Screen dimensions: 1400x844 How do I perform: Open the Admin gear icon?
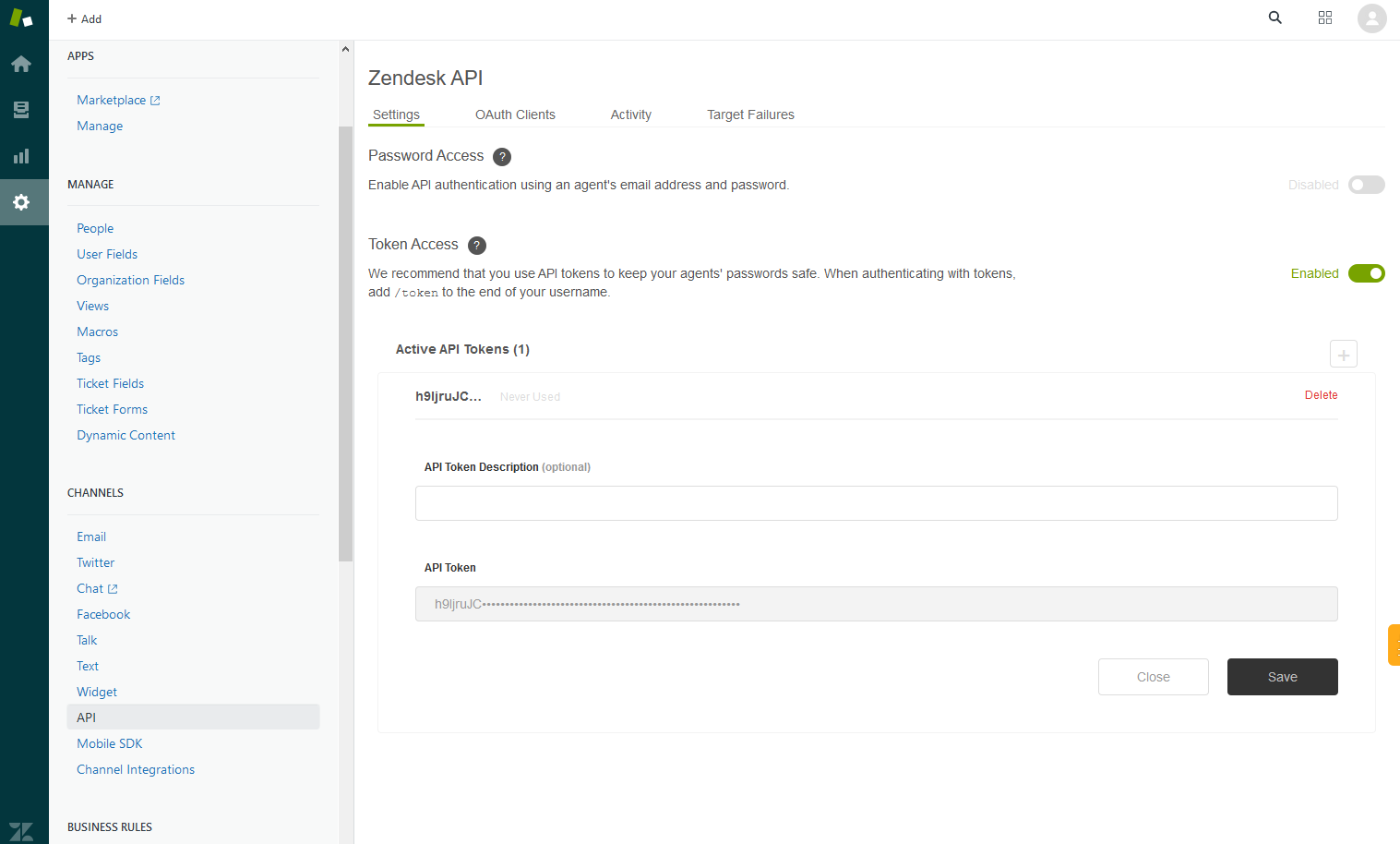tap(21, 202)
